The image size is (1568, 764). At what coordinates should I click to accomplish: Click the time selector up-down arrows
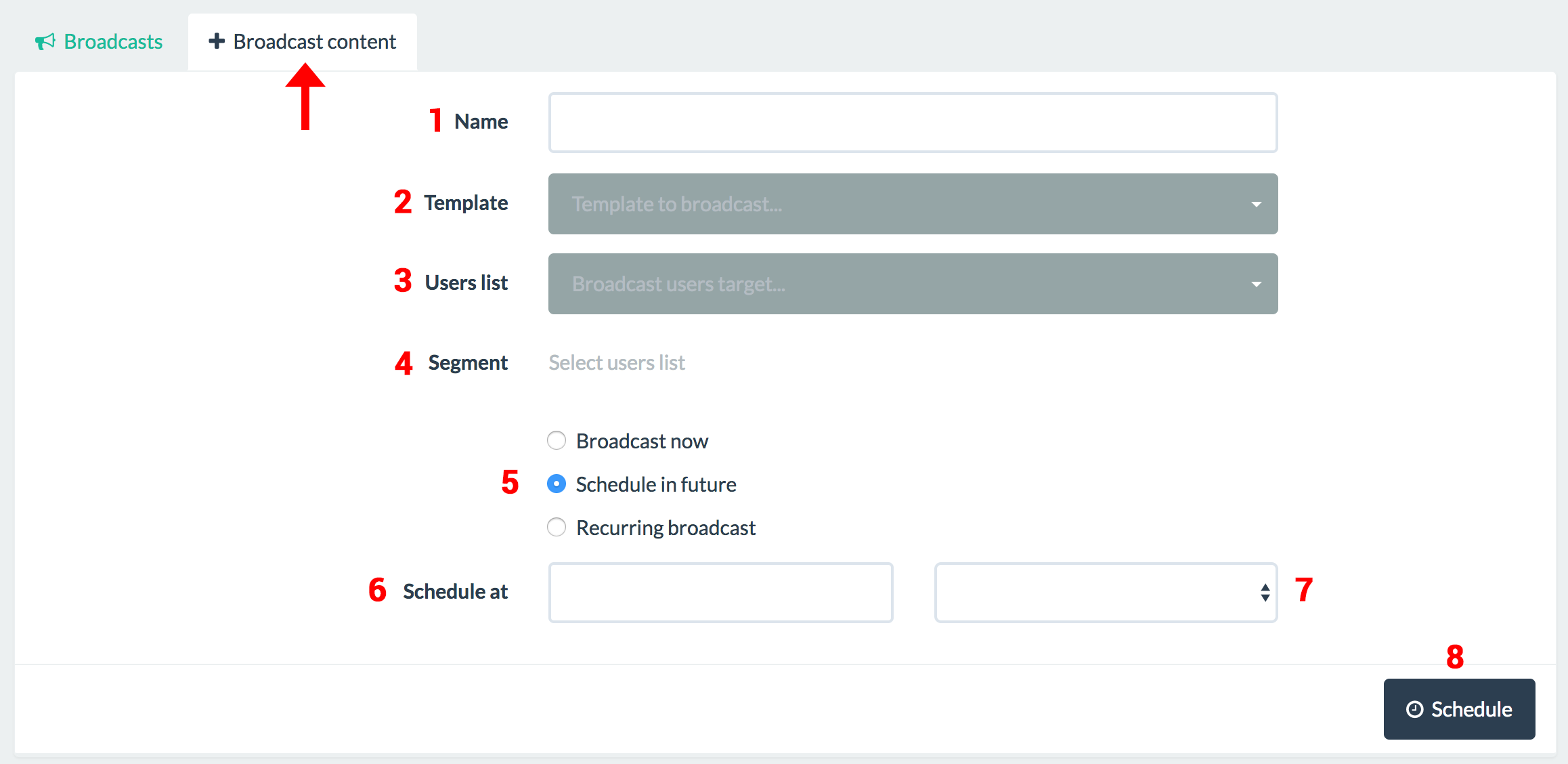click(1265, 593)
